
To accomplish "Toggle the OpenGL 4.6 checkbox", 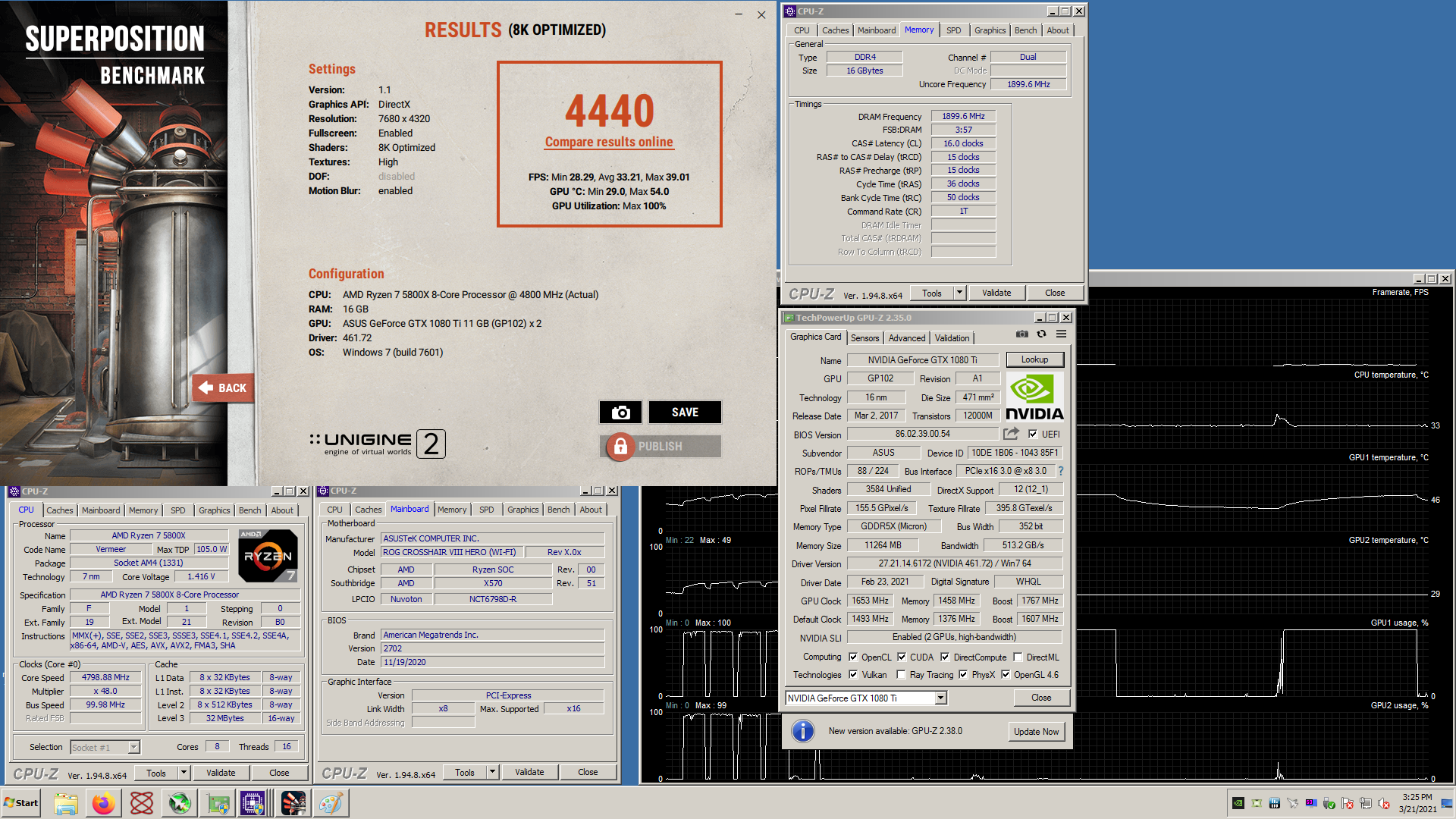I will 1006,674.
